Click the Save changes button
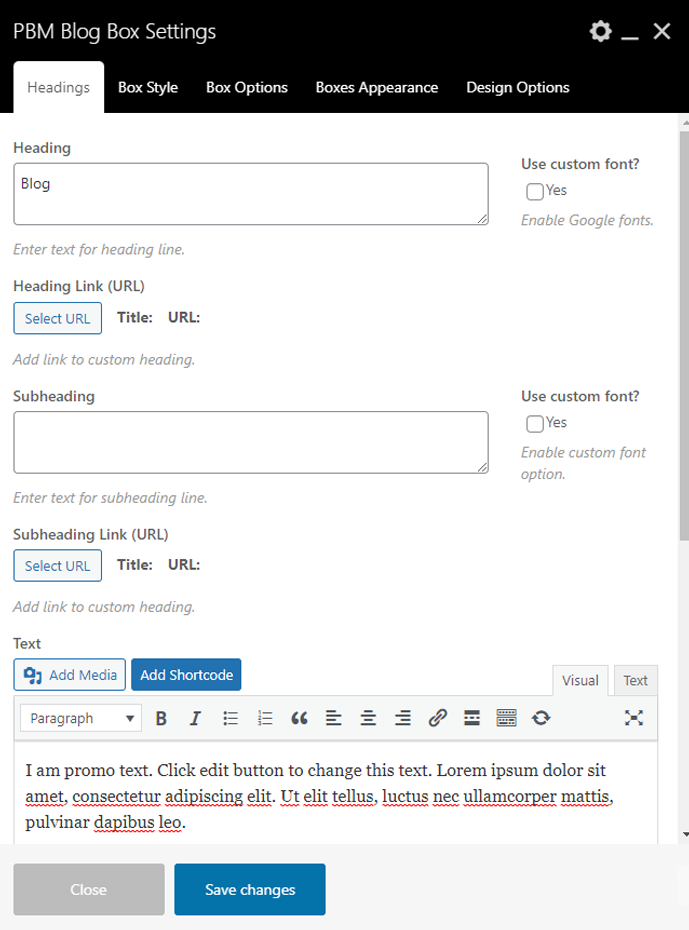 250,890
